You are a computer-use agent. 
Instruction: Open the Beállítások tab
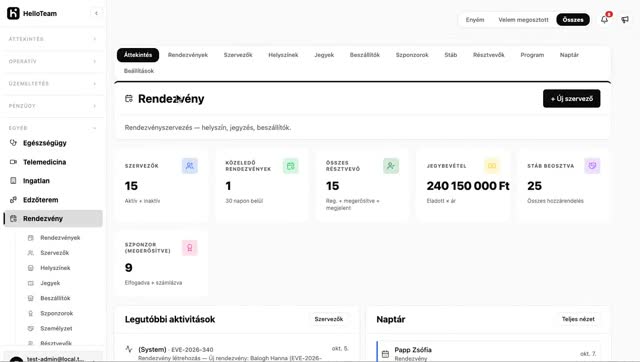click(139, 71)
